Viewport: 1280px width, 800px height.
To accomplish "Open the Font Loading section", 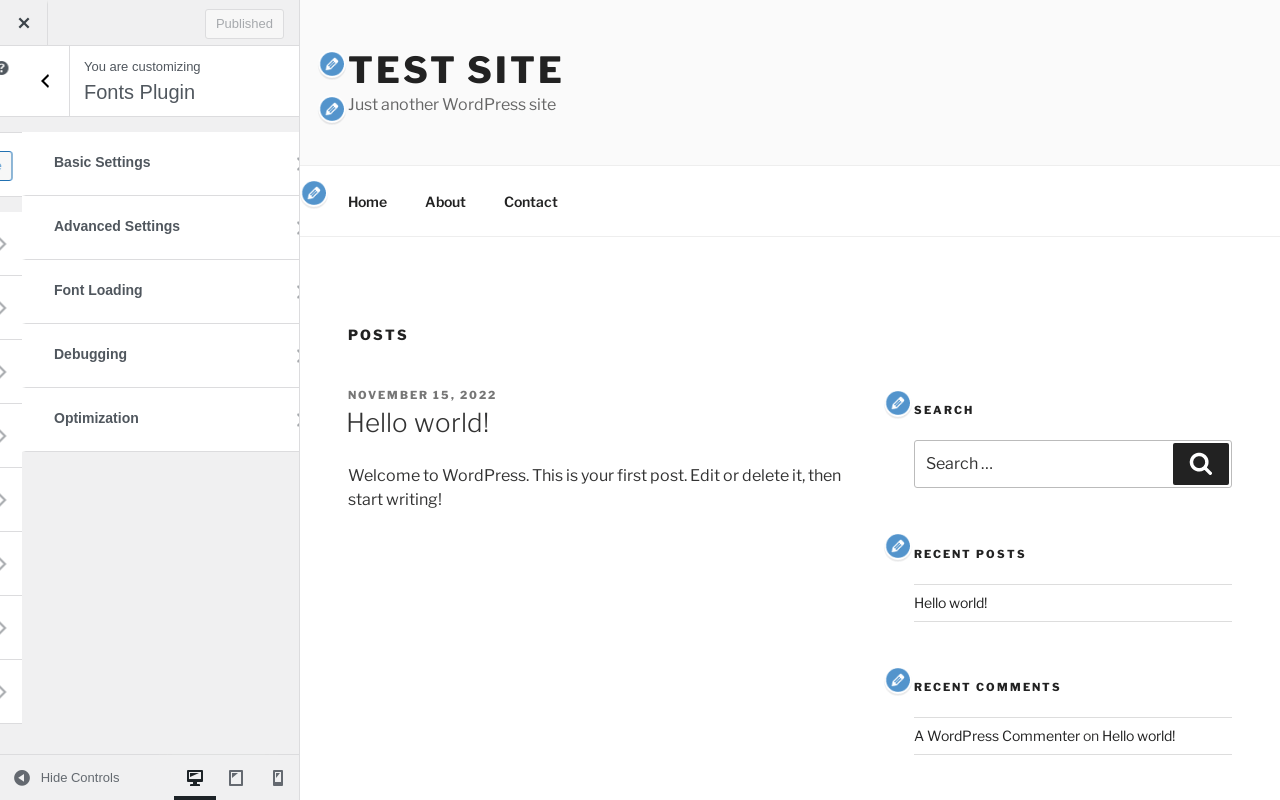I will coord(160,291).
